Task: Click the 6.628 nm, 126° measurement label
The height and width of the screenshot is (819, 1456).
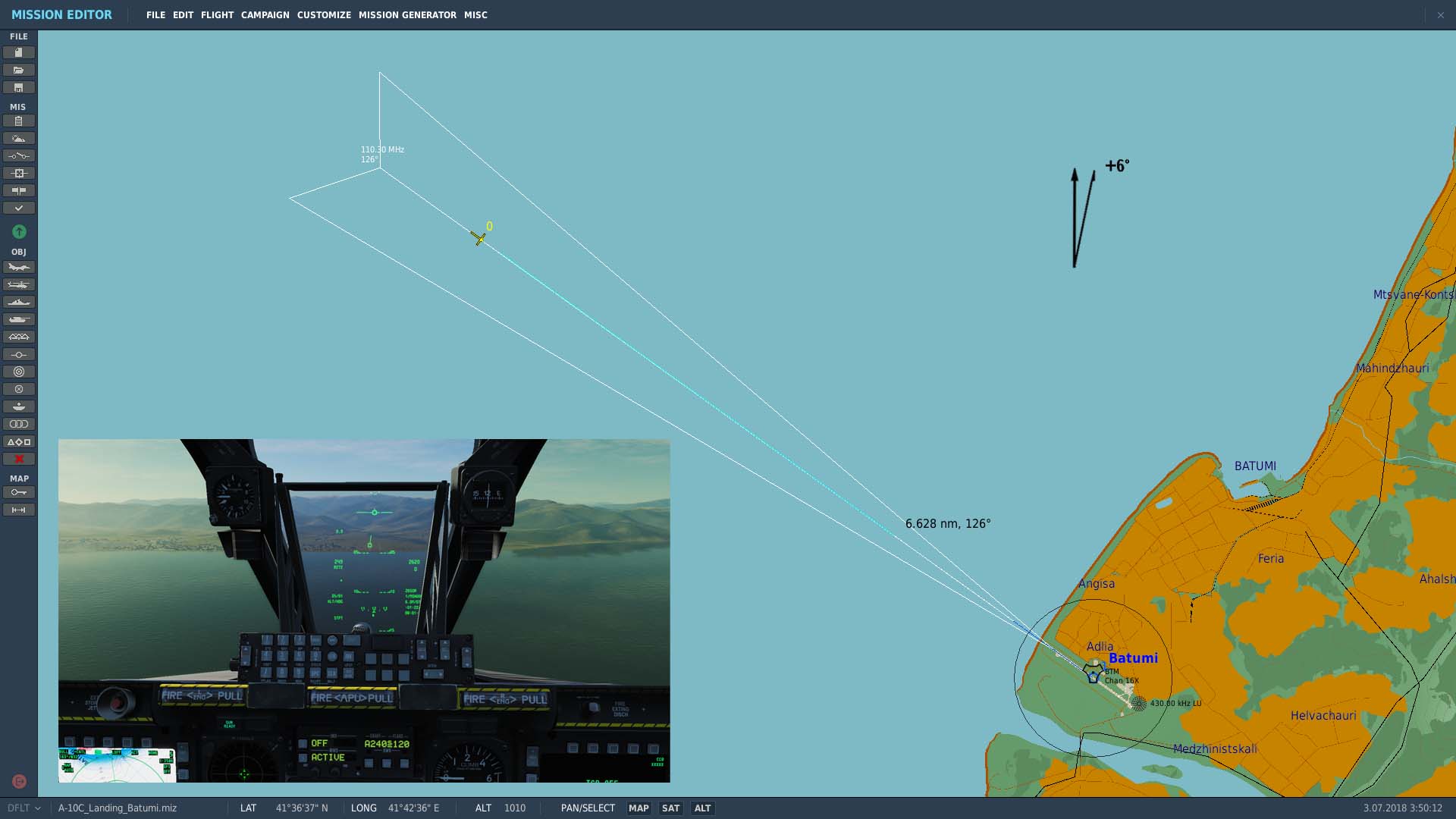Action: coord(948,523)
